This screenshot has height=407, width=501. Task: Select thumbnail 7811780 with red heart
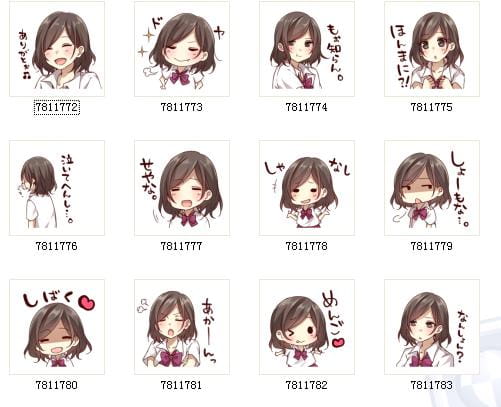[57, 327]
